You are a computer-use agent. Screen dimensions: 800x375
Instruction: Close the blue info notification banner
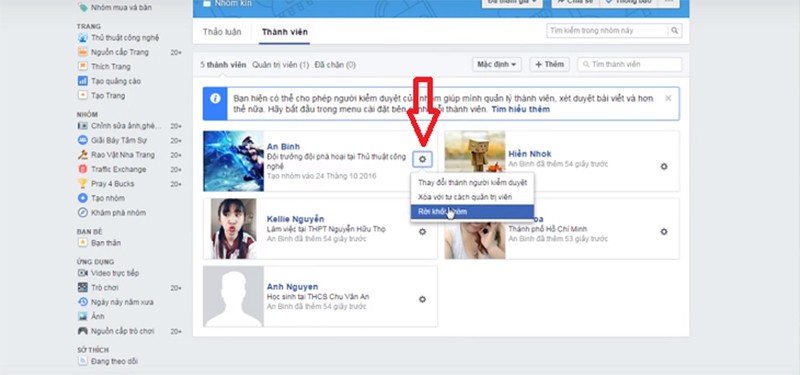coord(668,98)
